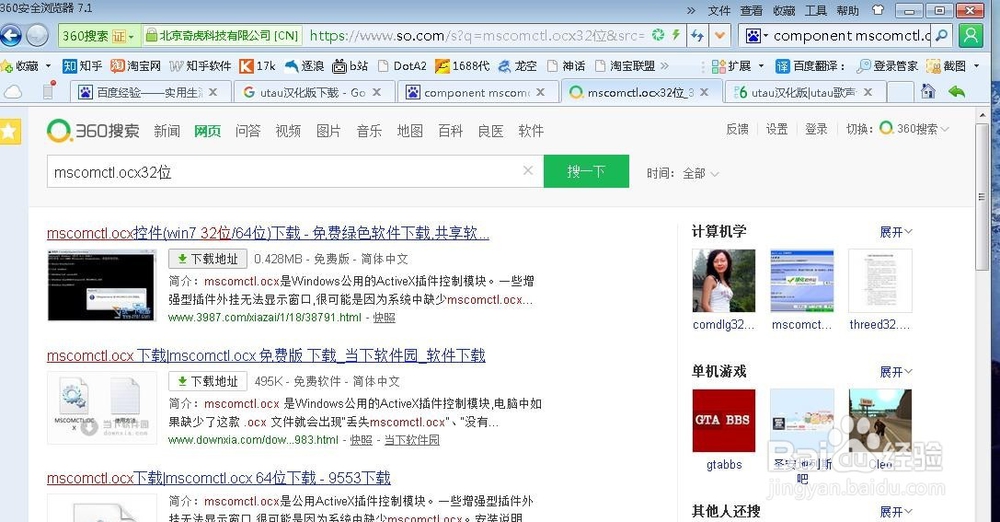Open the 淘宝联盟 bookmark

tap(625, 66)
